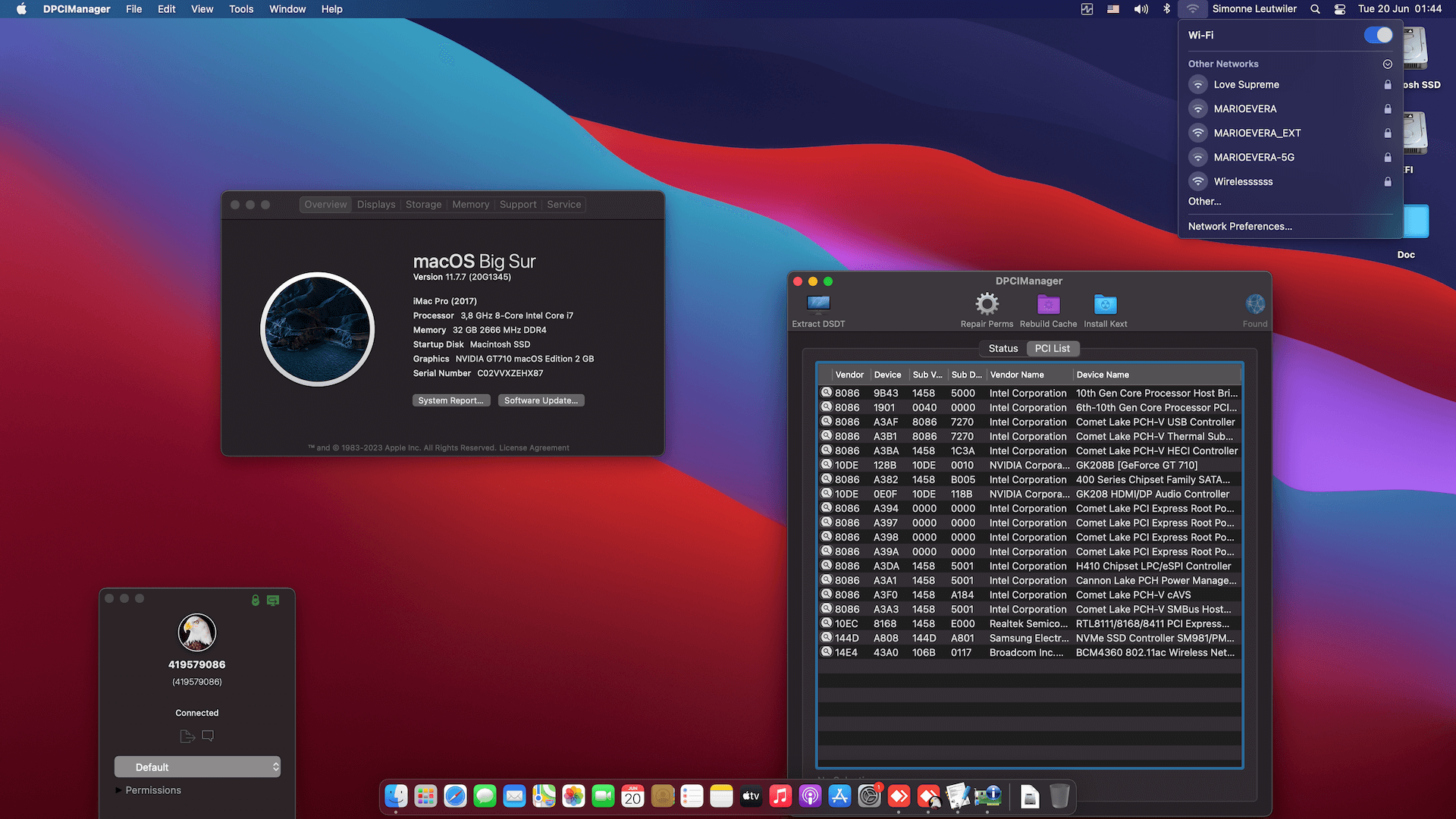Open the Window menu

pos(287,9)
